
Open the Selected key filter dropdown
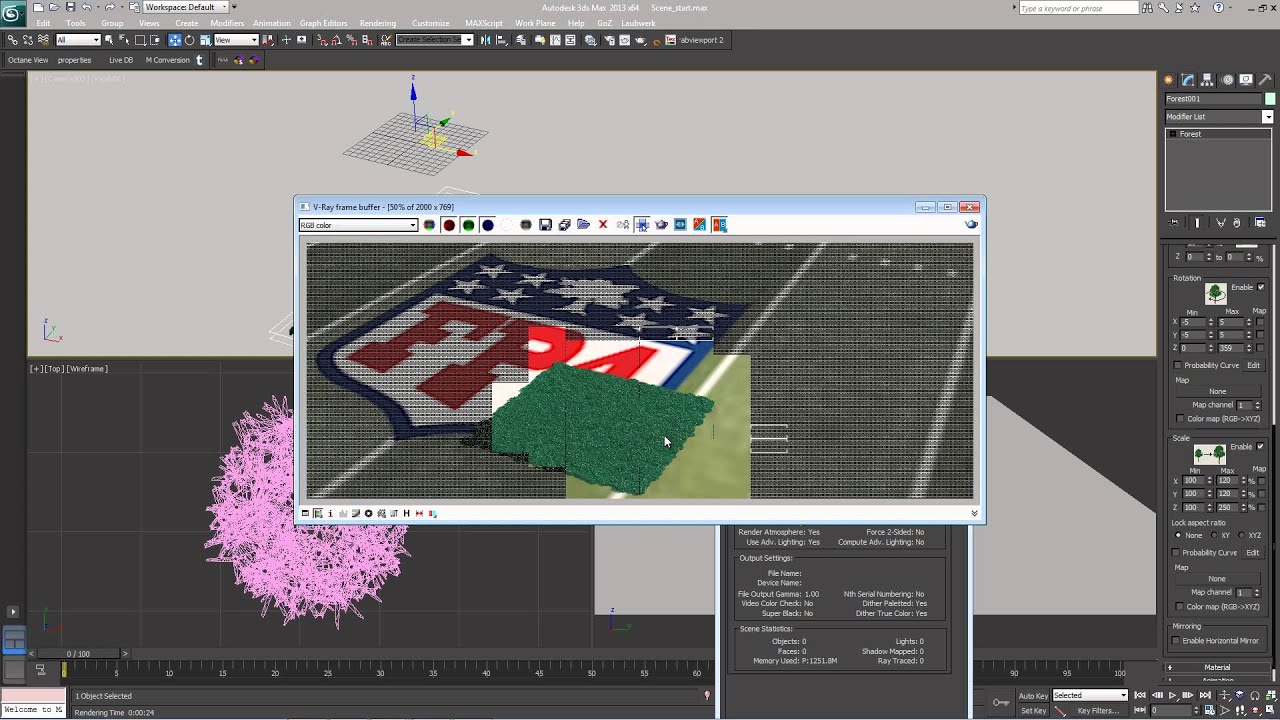pyautogui.click(x=1090, y=695)
